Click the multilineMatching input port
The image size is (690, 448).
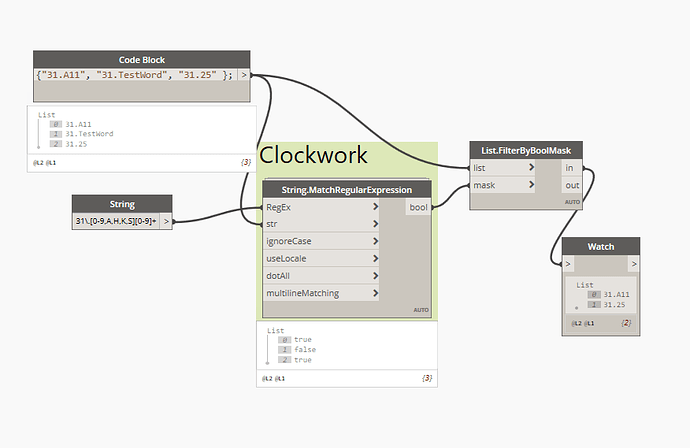(x=321, y=293)
